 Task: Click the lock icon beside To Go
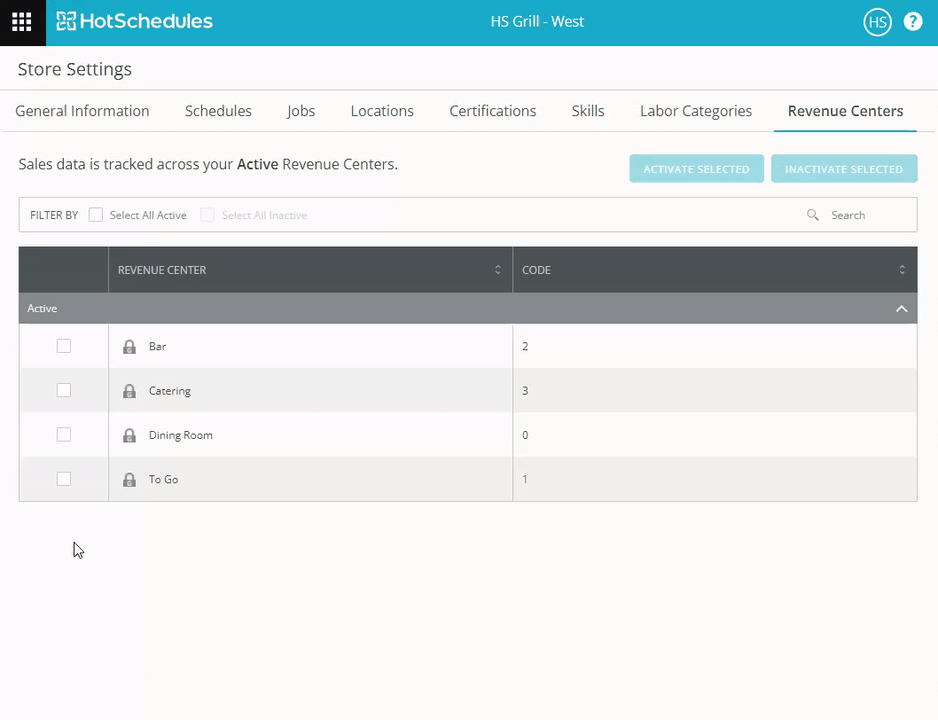tap(129, 480)
